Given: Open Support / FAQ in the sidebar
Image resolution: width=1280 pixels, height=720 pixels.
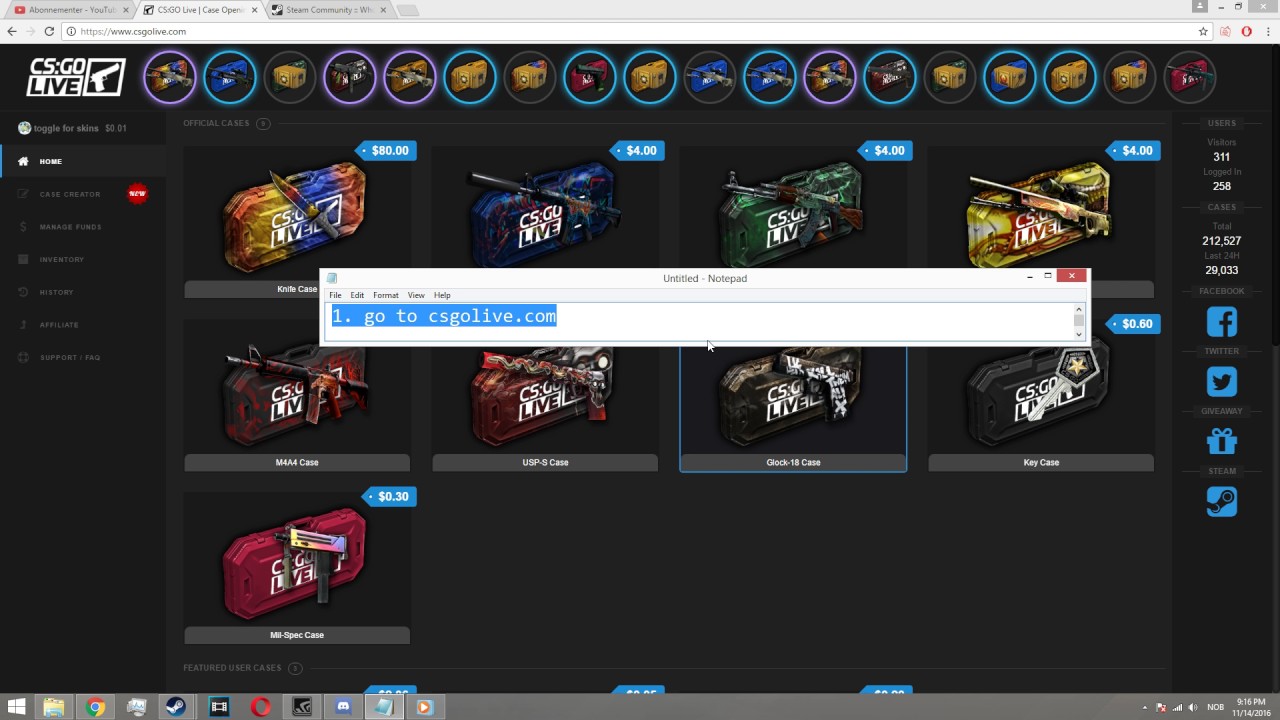Looking at the screenshot, I should coord(83,357).
